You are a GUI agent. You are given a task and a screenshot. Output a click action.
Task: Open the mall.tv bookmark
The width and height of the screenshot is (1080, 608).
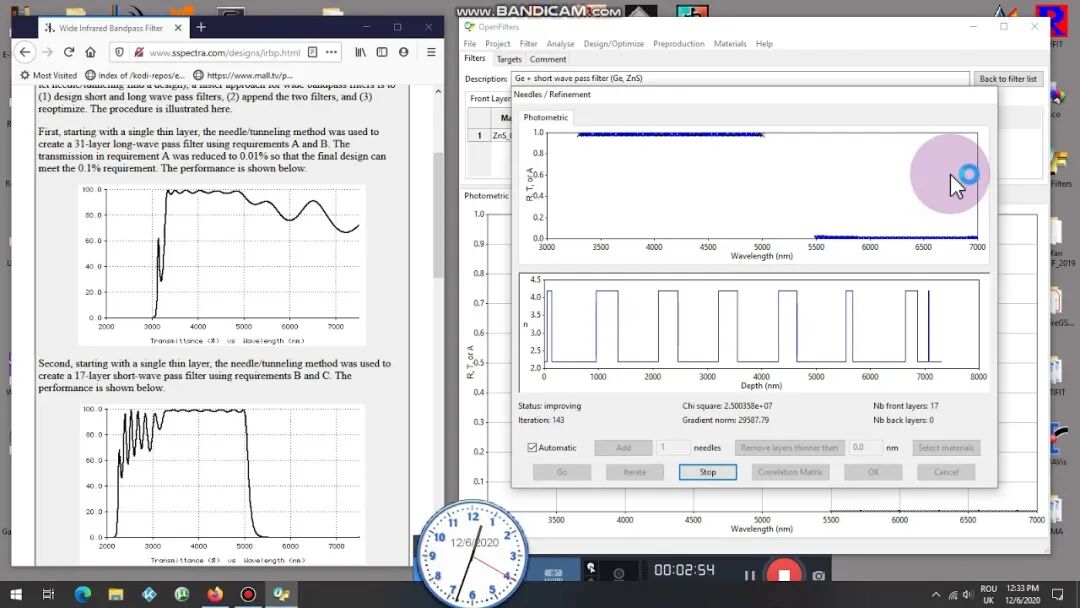tap(242, 75)
